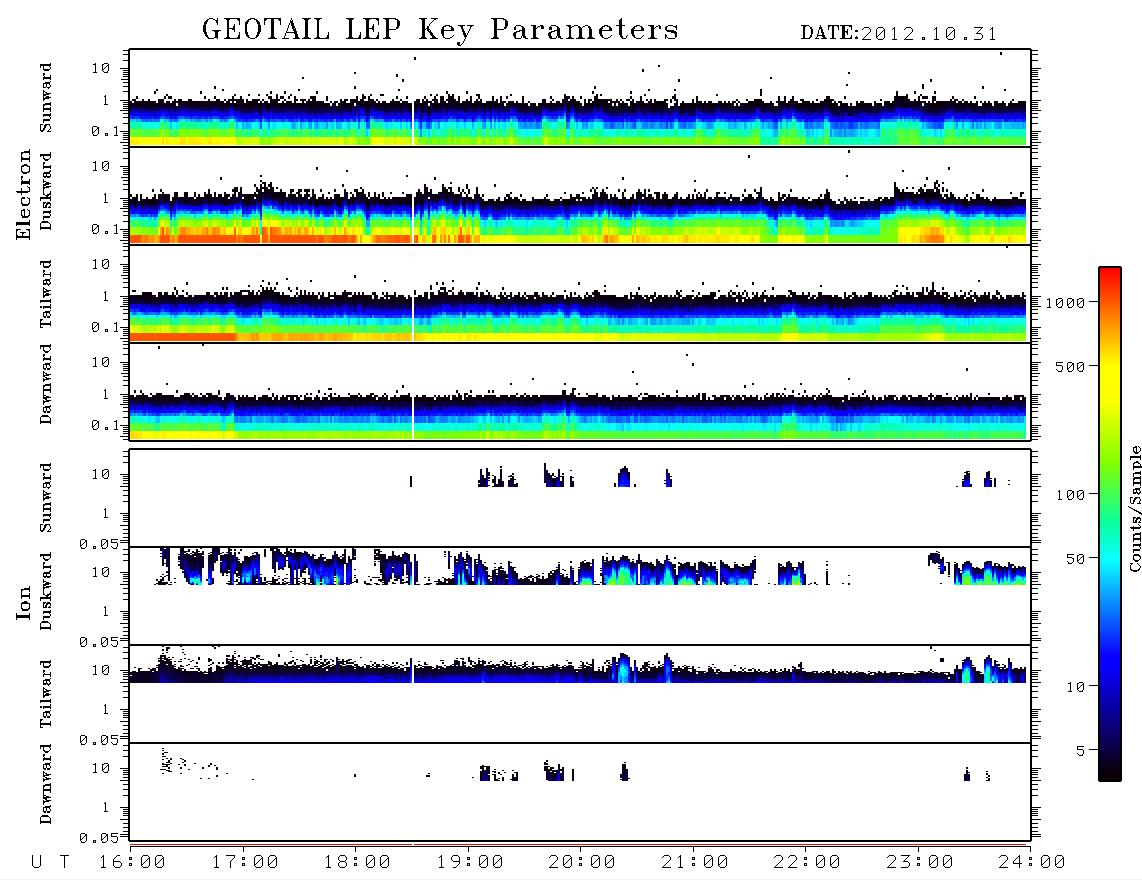
Task: Click the Ion Duskward direction label
Action: [46, 591]
